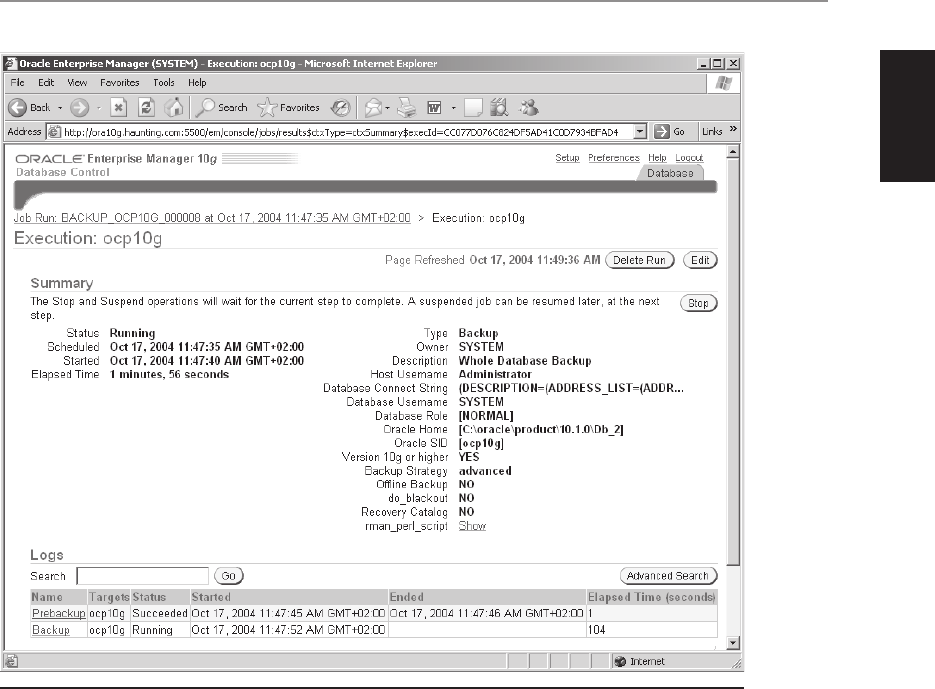The width and height of the screenshot is (935, 689).
Task: Click the scrollbar up arrow
Action: (x=733, y=152)
